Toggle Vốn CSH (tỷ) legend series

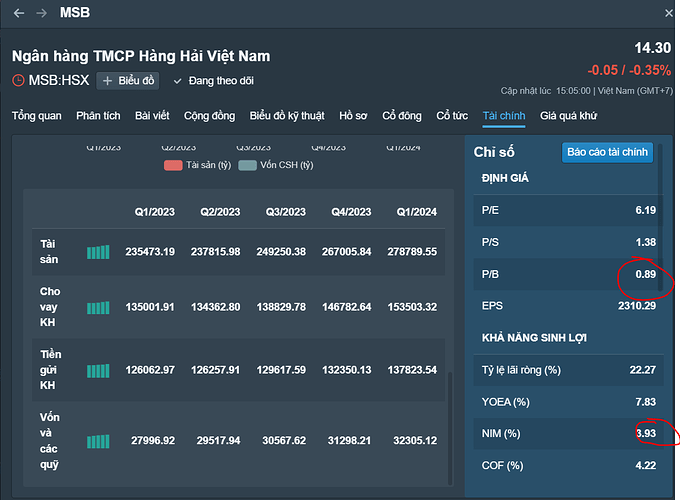[x=276, y=165]
